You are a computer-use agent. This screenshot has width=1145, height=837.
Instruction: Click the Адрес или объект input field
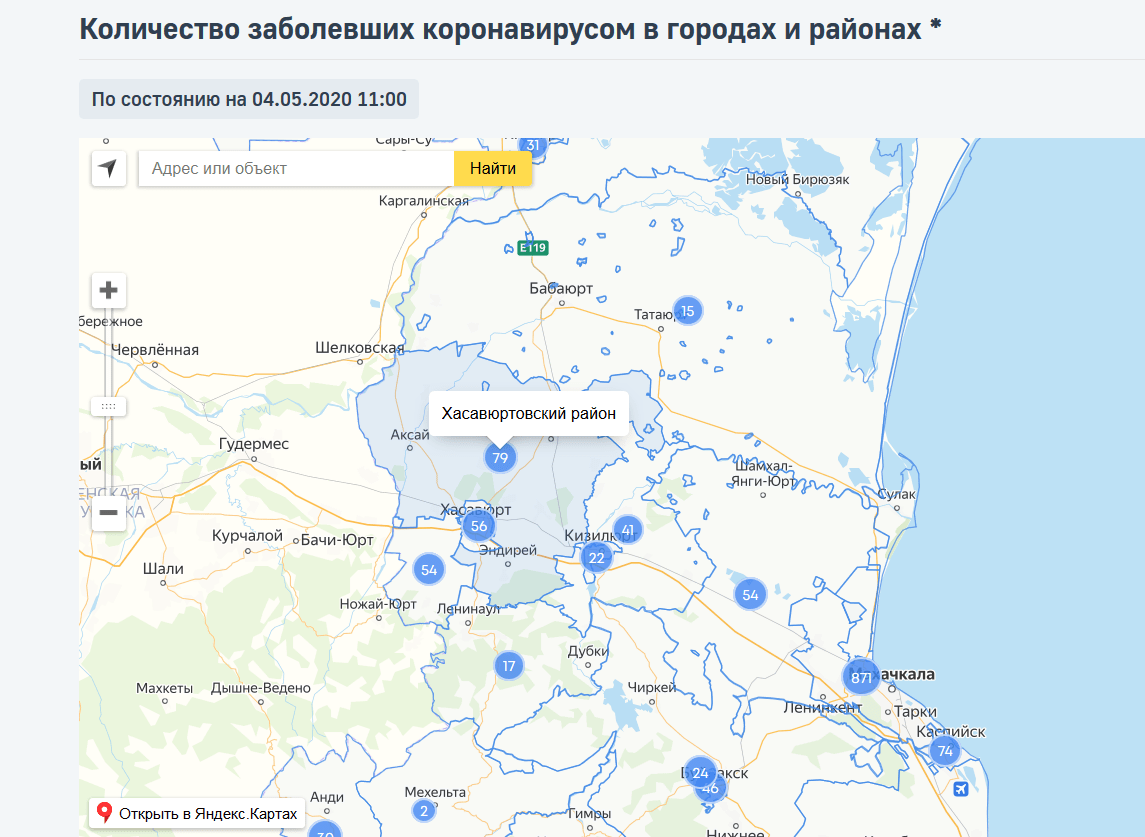(x=295, y=168)
